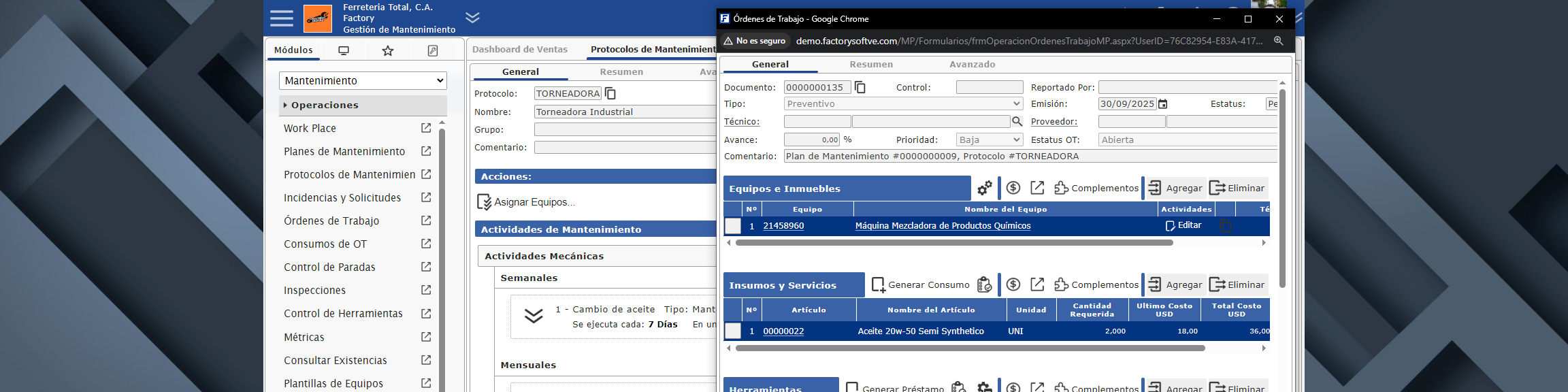Check the row checkbox for article 00000022
Screen dimensions: 1568x392
[x=733, y=331]
